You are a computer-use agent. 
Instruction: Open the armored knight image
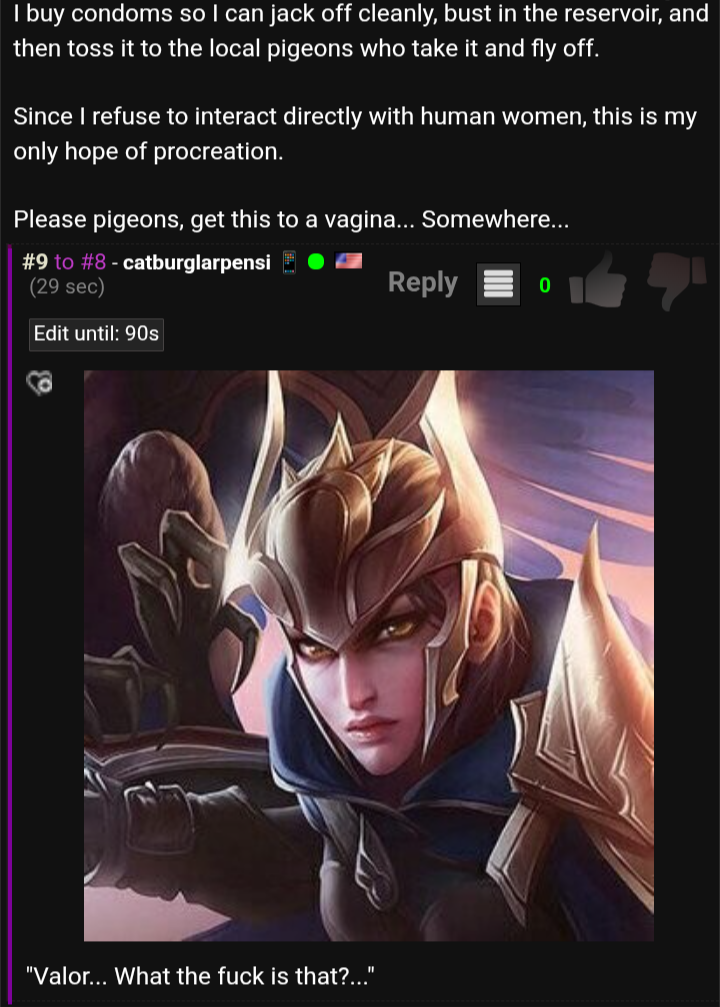pos(369,655)
